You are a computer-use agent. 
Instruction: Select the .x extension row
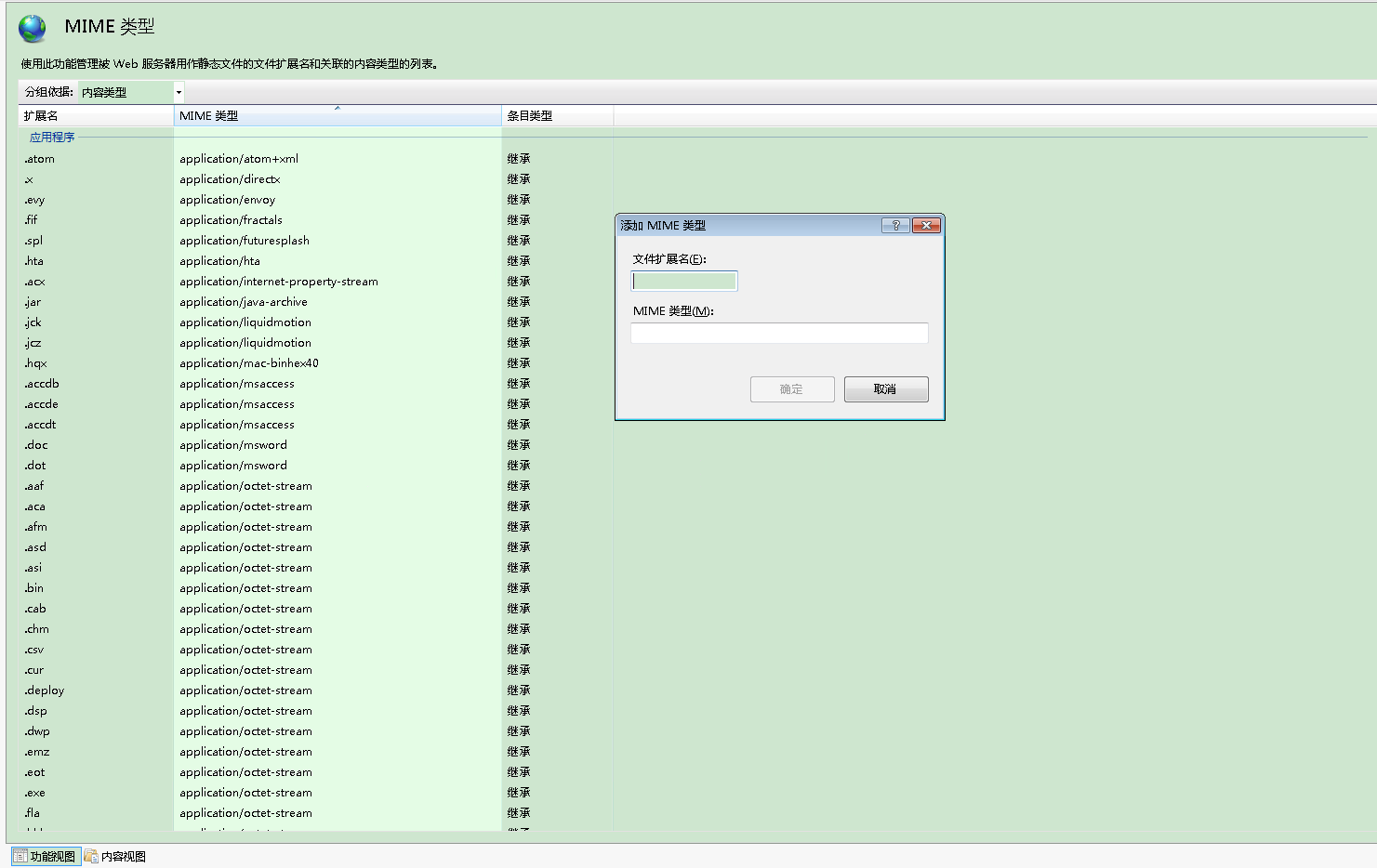[316, 179]
